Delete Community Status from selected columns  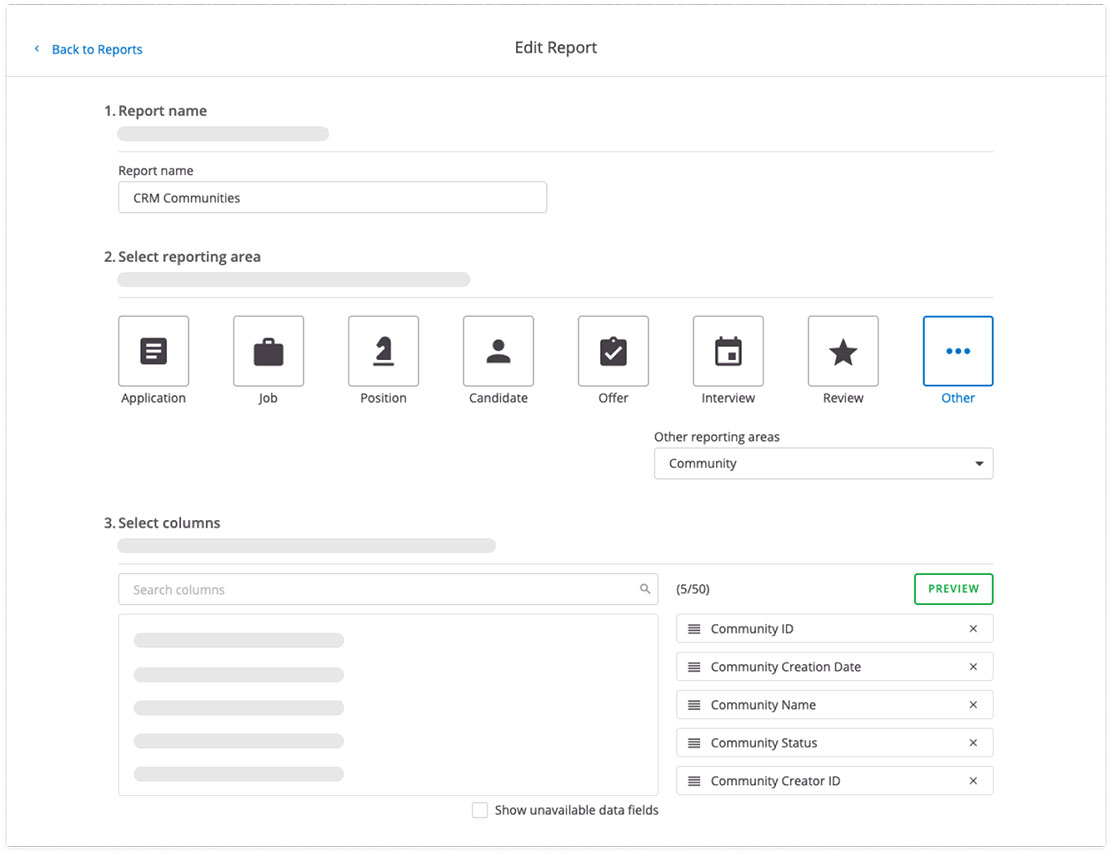pos(973,743)
